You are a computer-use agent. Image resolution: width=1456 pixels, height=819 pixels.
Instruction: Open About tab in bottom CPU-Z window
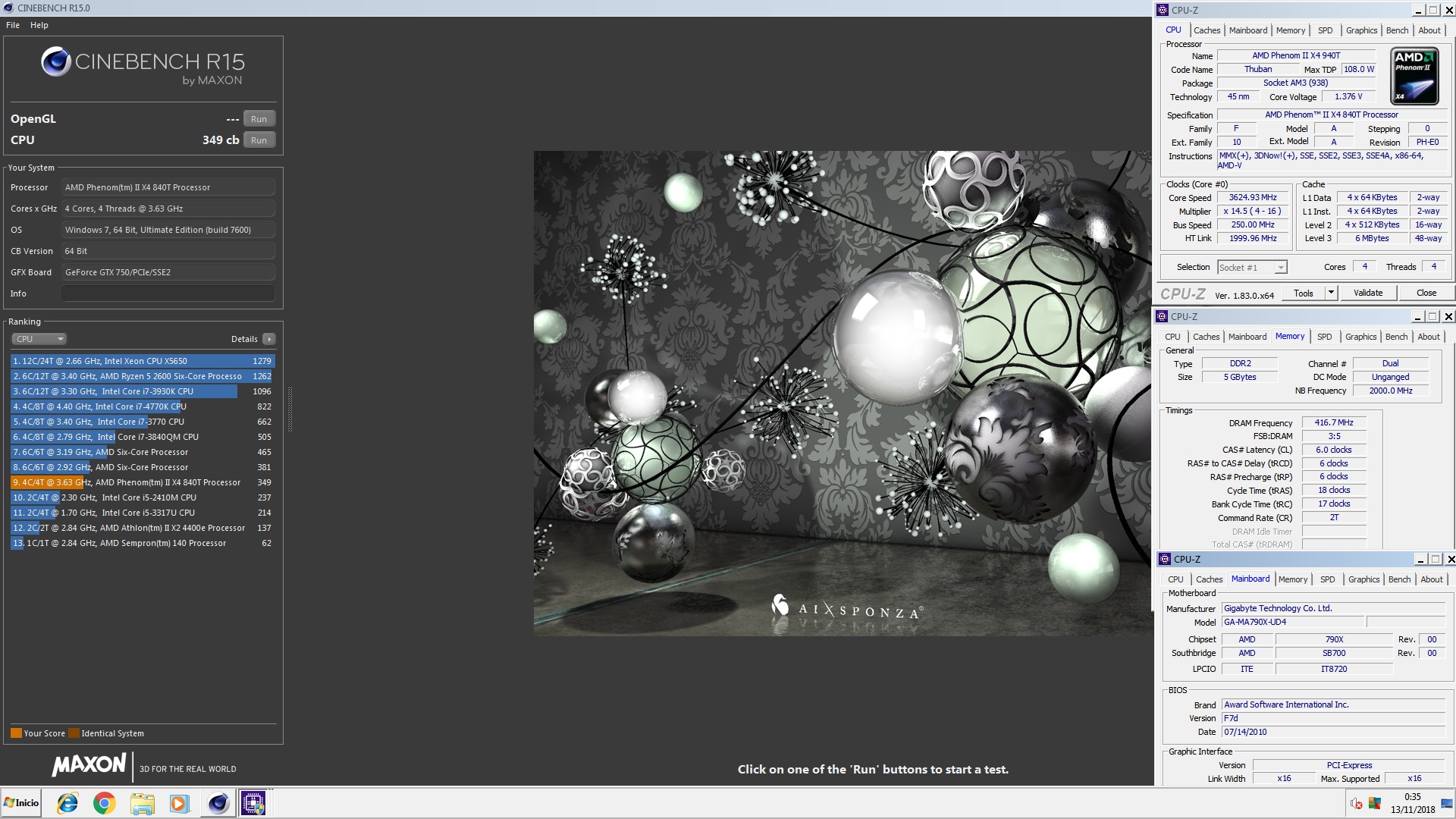[x=1432, y=579]
